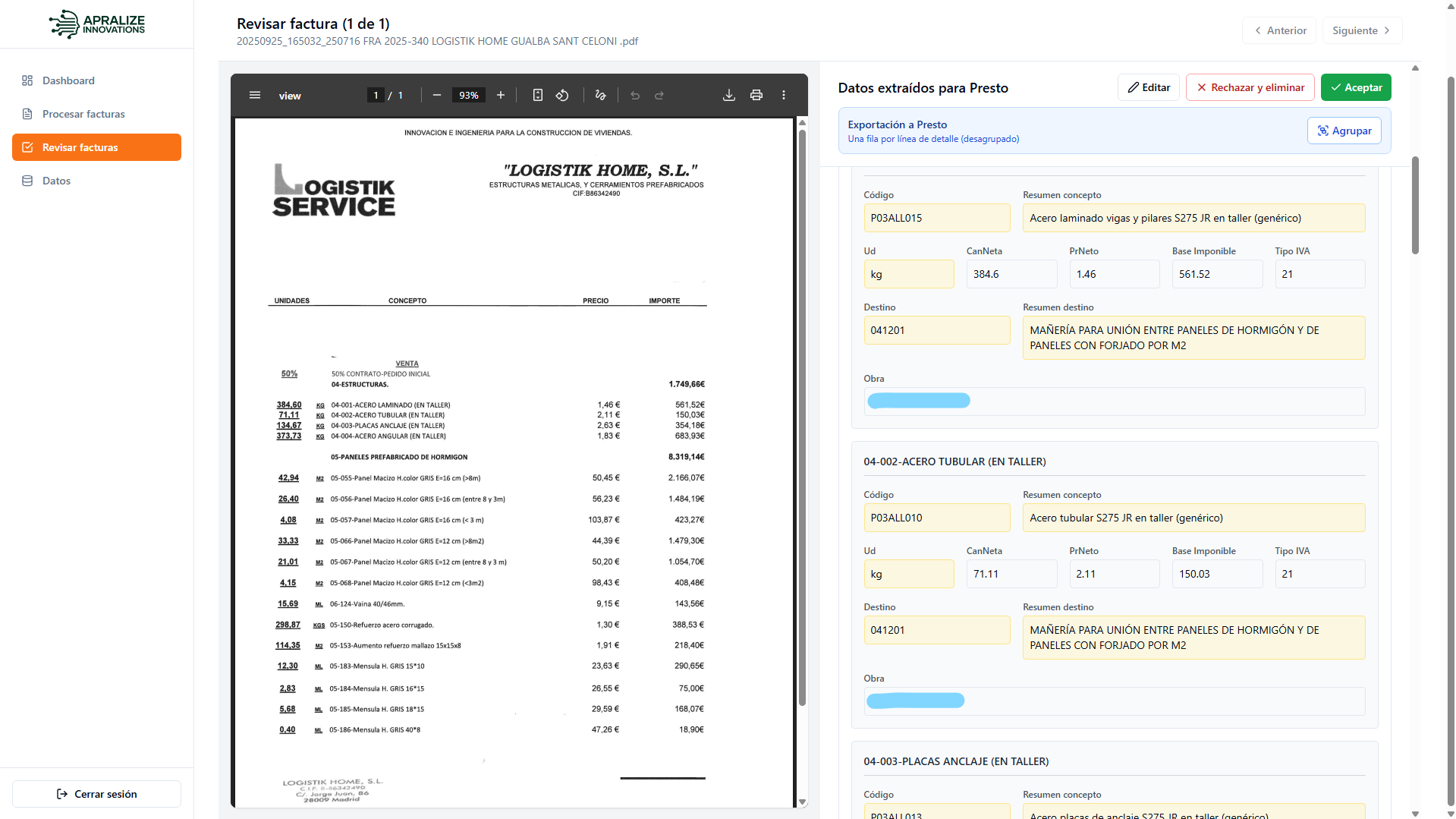This screenshot has height=819, width=1456.
Task: Open the PDF viewer sidebar menu icon
Action: coord(255,95)
